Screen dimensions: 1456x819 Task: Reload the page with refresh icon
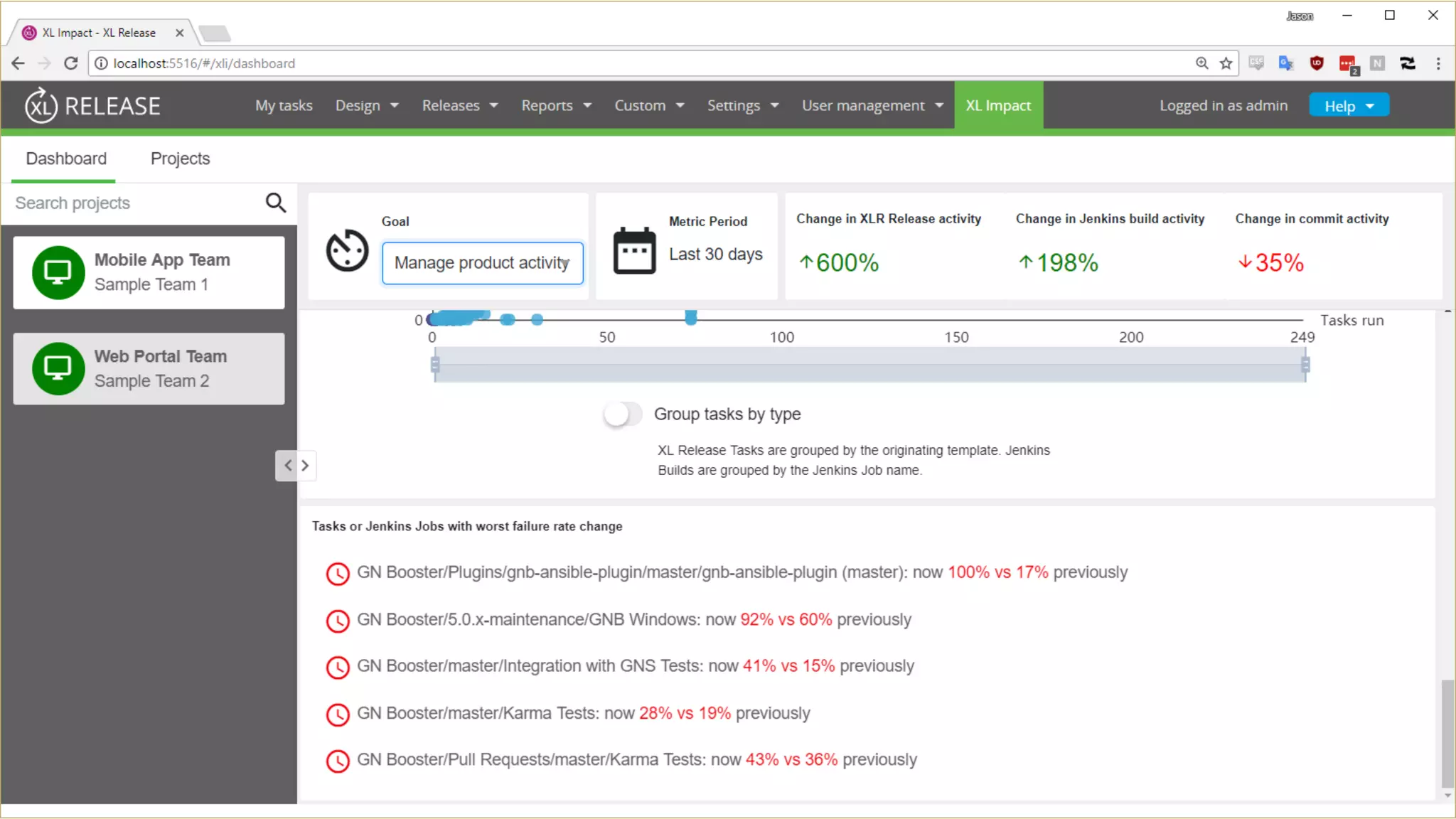pos(70,63)
